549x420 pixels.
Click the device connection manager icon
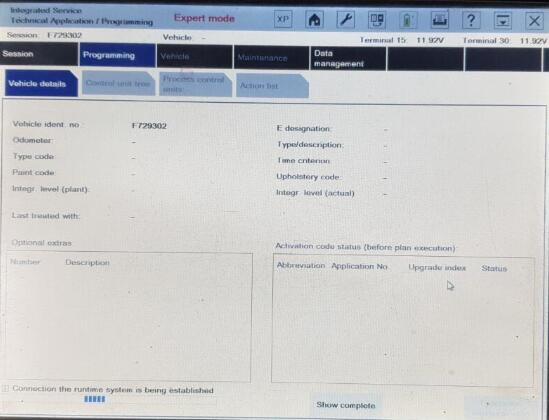(377, 20)
